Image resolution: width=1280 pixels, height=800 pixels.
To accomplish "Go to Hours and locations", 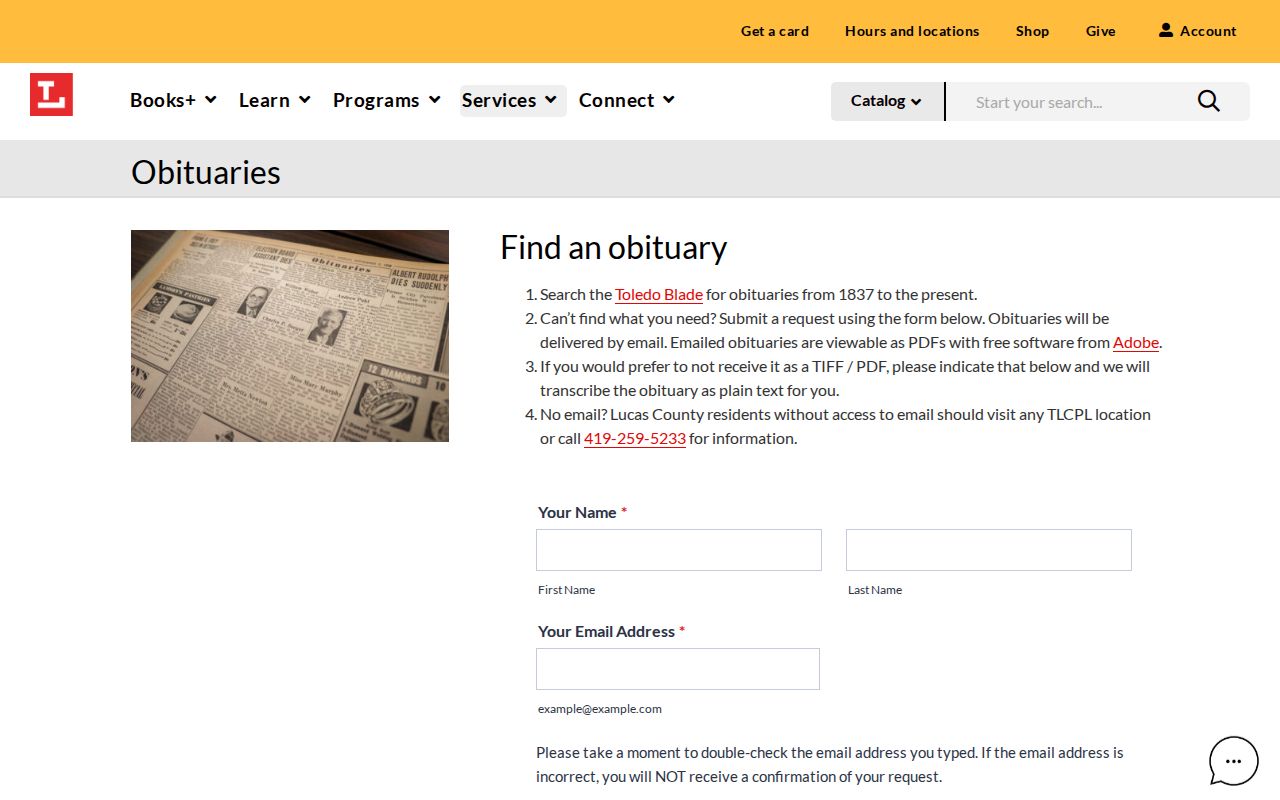I will (x=912, y=31).
